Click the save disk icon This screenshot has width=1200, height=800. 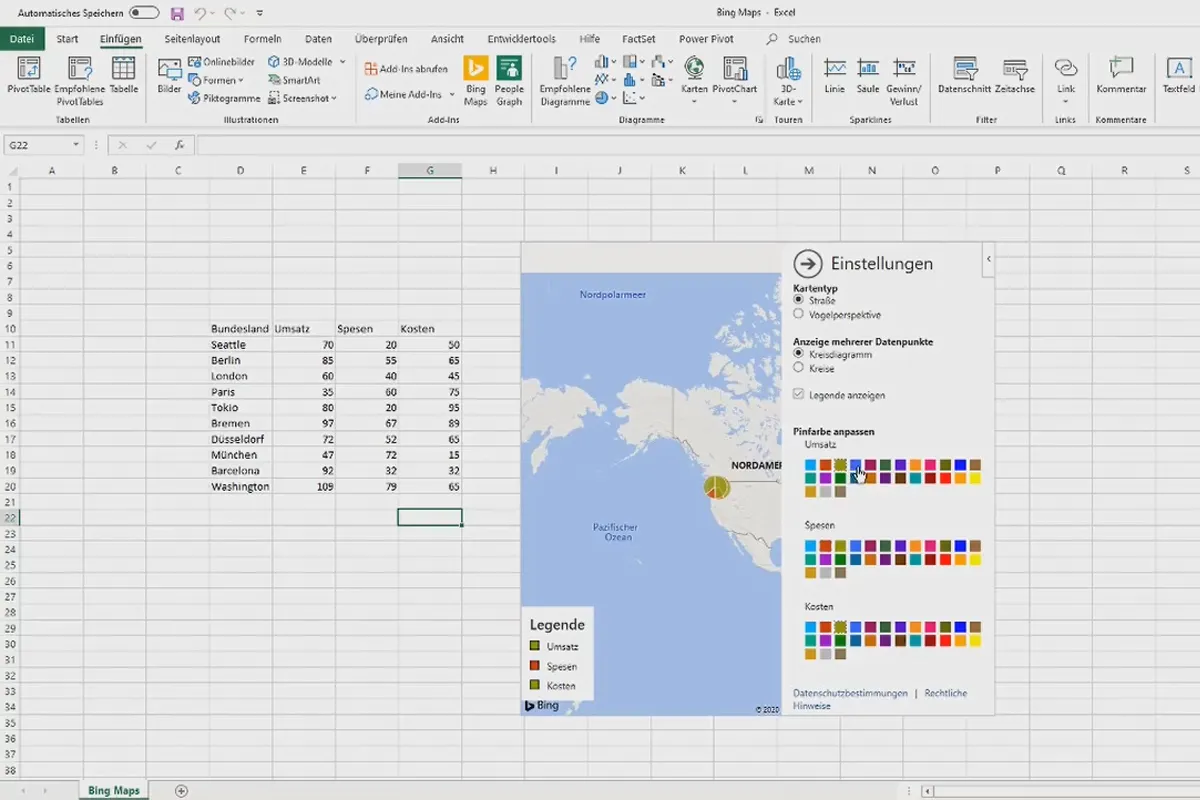pos(177,14)
